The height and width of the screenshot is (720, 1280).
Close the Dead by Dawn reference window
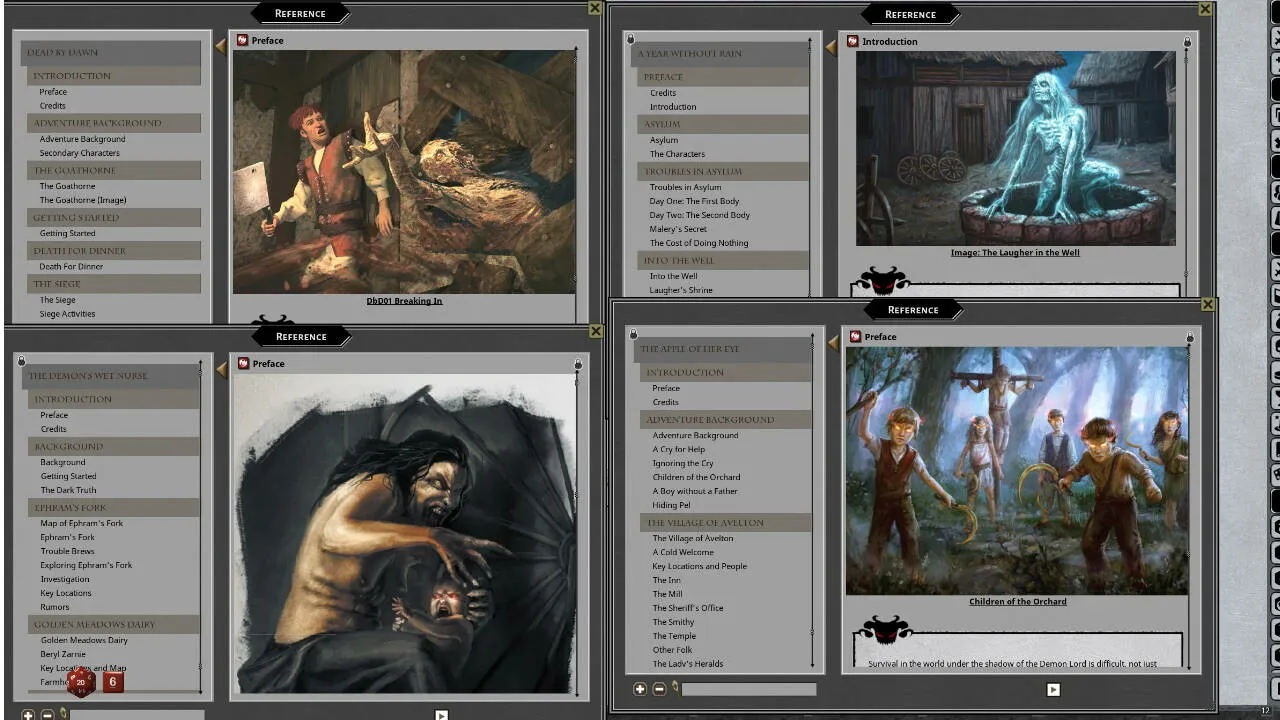(x=595, y=8)
